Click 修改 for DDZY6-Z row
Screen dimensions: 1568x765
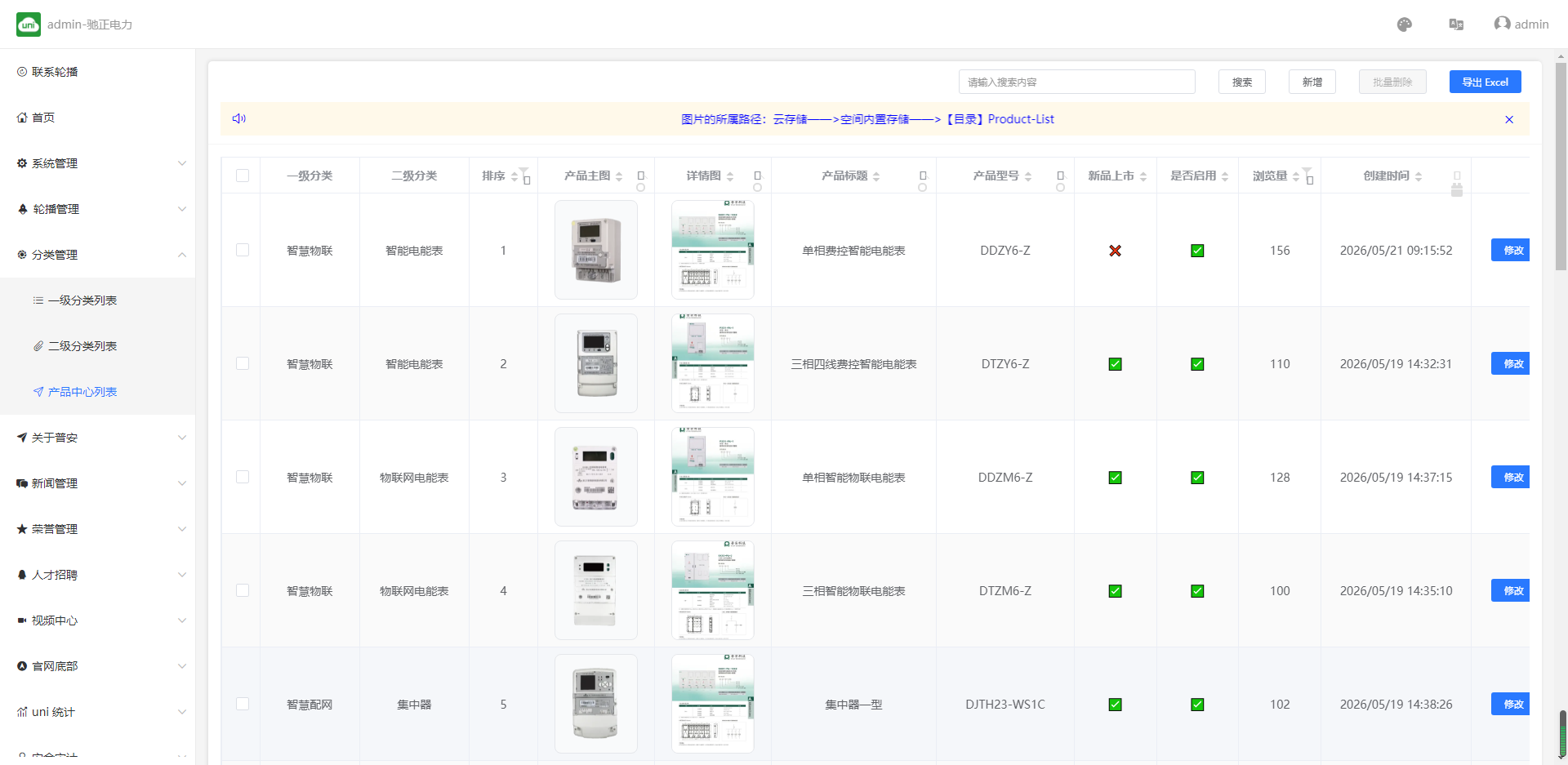[1511, 250]
